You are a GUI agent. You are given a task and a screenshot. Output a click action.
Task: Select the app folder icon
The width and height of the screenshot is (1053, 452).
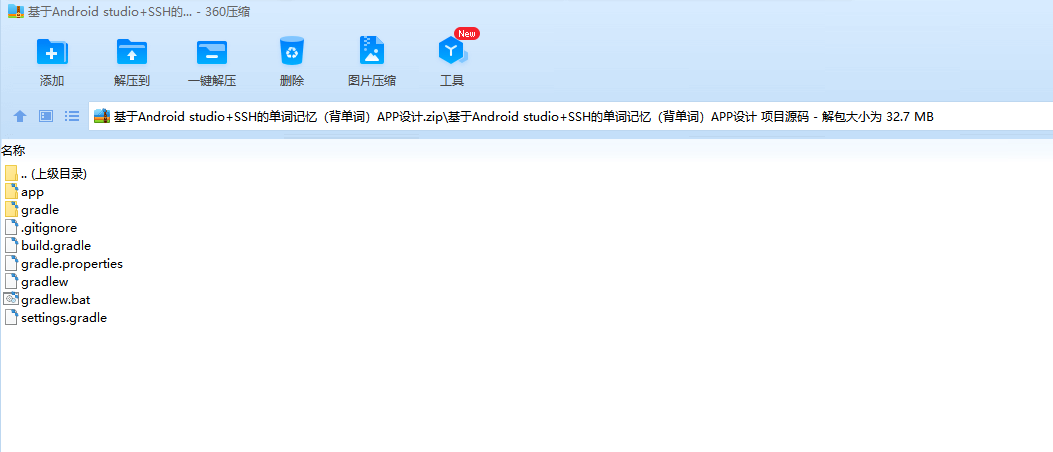click(x=11, y=191)
